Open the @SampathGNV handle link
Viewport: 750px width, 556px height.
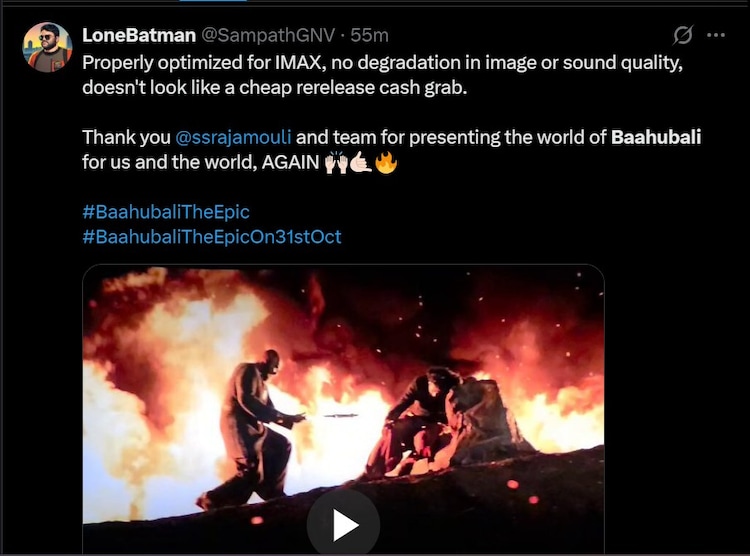(265, 35)
